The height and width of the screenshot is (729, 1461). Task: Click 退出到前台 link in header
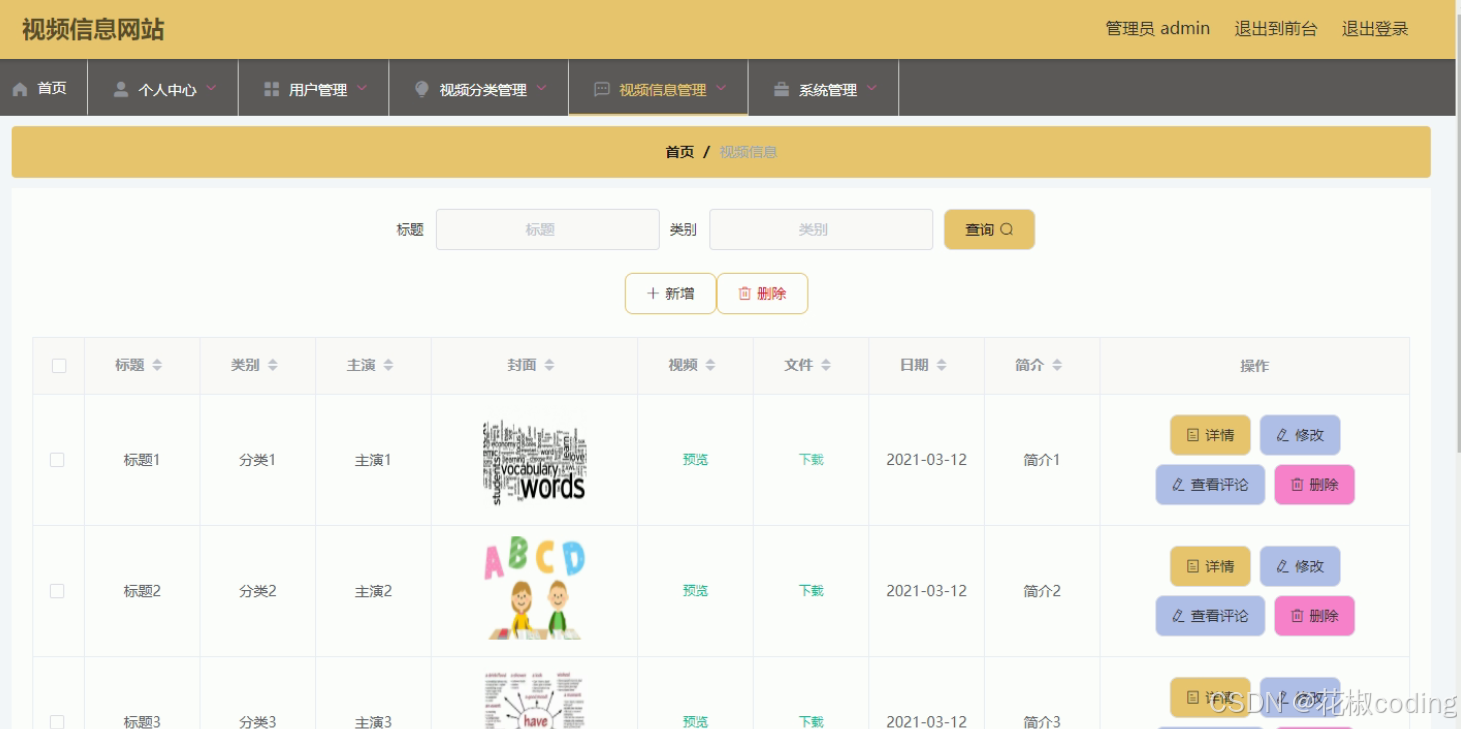pyautogui.click(x=1276, y=29)
